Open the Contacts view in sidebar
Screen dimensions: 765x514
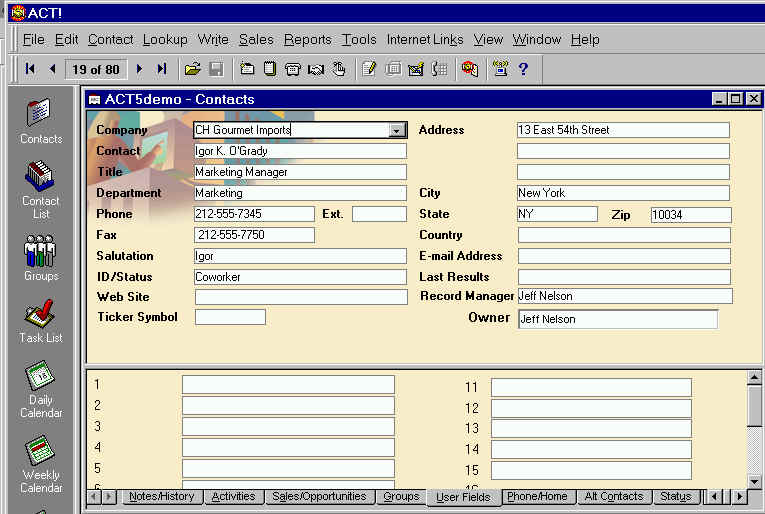[41, 121]
